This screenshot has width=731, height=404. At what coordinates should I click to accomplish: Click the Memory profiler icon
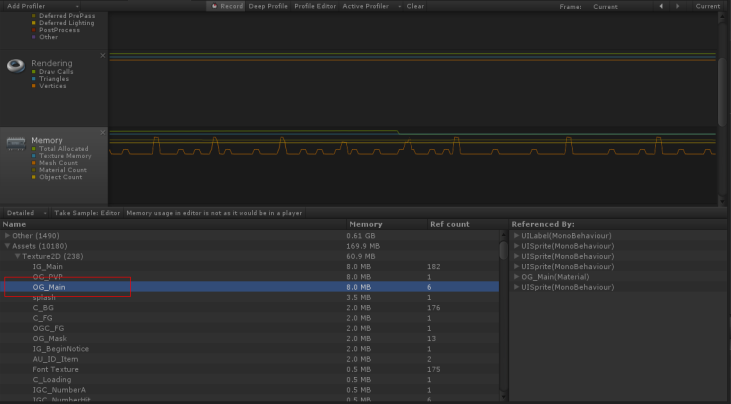[16, 144]
